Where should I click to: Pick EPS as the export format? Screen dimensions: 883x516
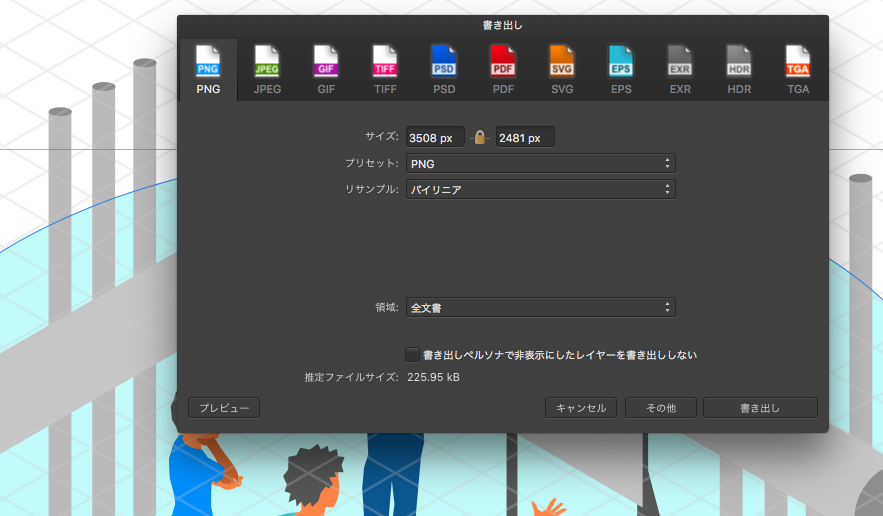point(621,70)
